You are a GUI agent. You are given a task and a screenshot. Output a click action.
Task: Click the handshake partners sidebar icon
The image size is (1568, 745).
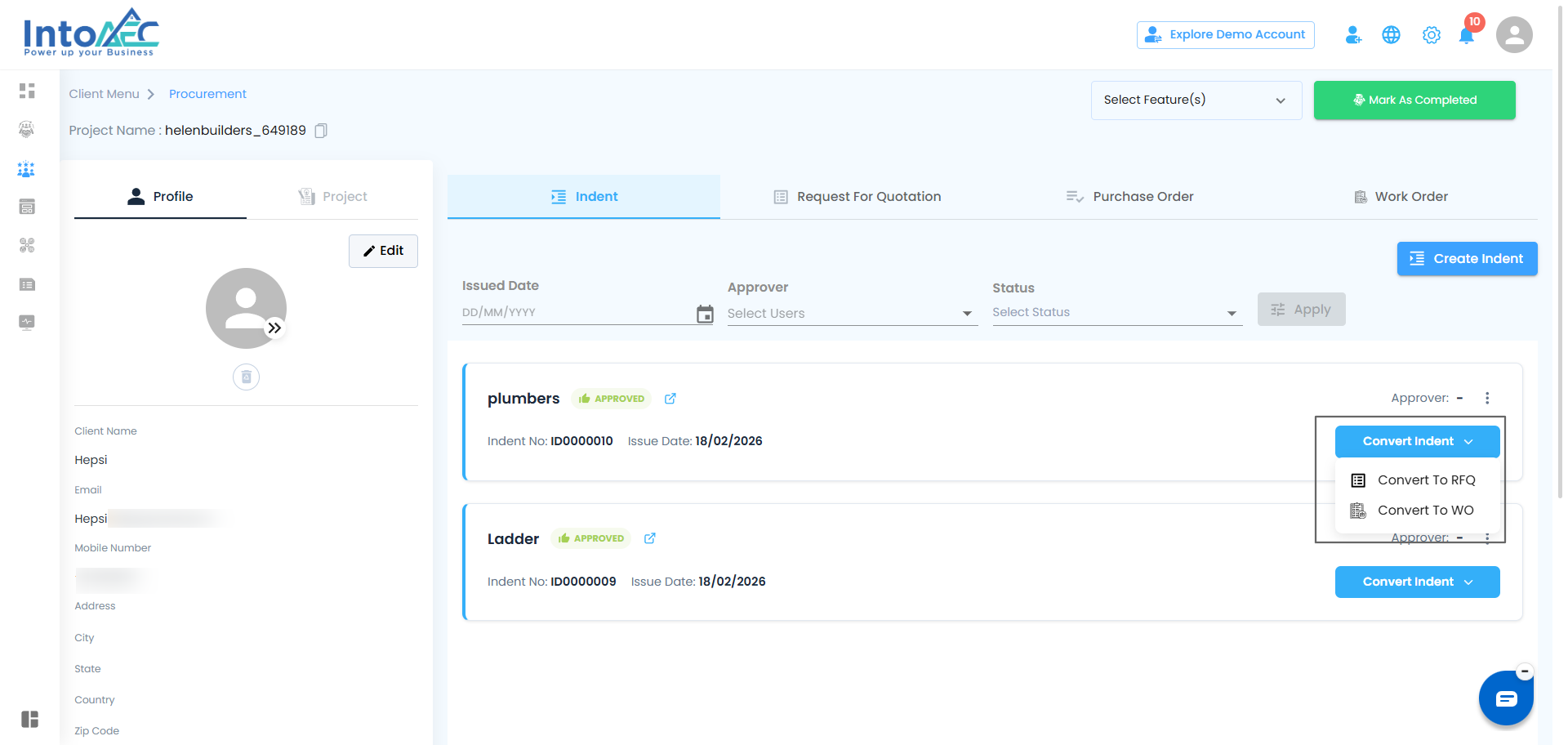(27, 129)
